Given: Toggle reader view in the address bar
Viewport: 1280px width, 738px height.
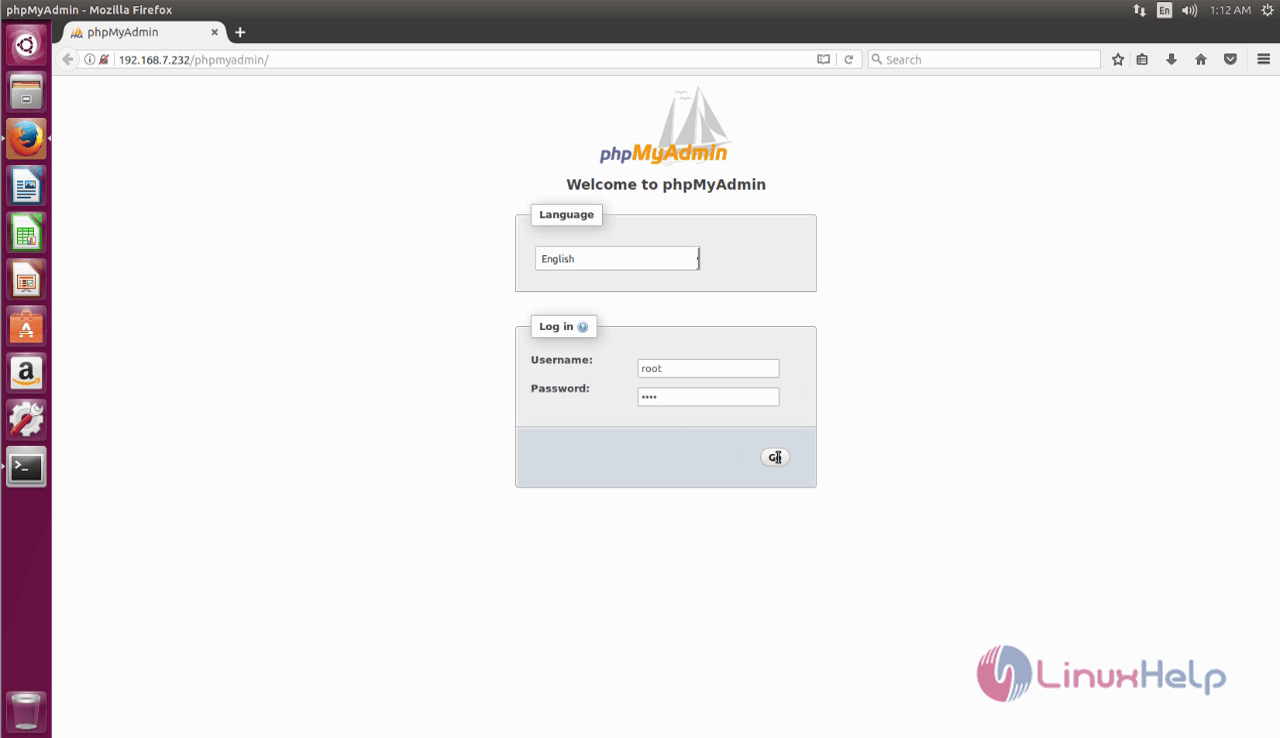Looking at the screenshot, I should [823, 60].
